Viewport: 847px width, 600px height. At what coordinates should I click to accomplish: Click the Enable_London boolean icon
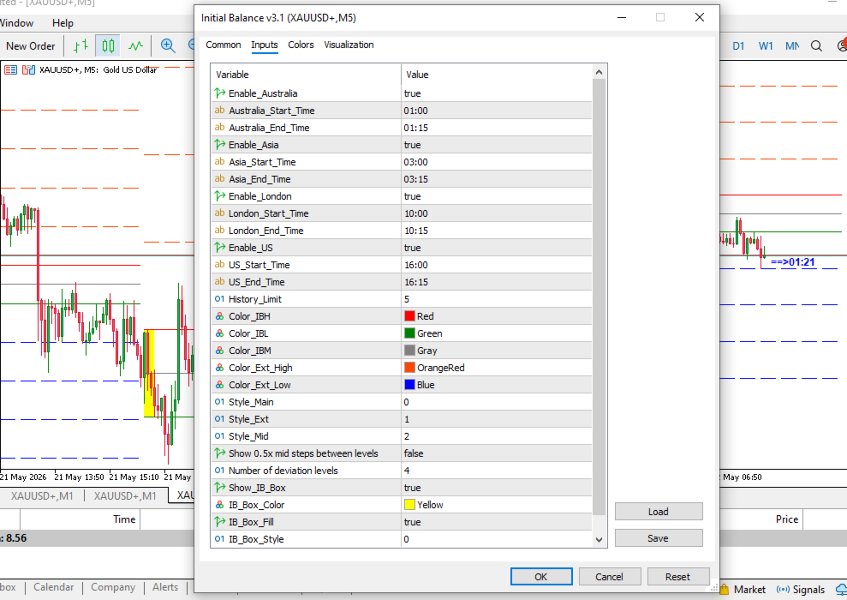coord(220,195)
